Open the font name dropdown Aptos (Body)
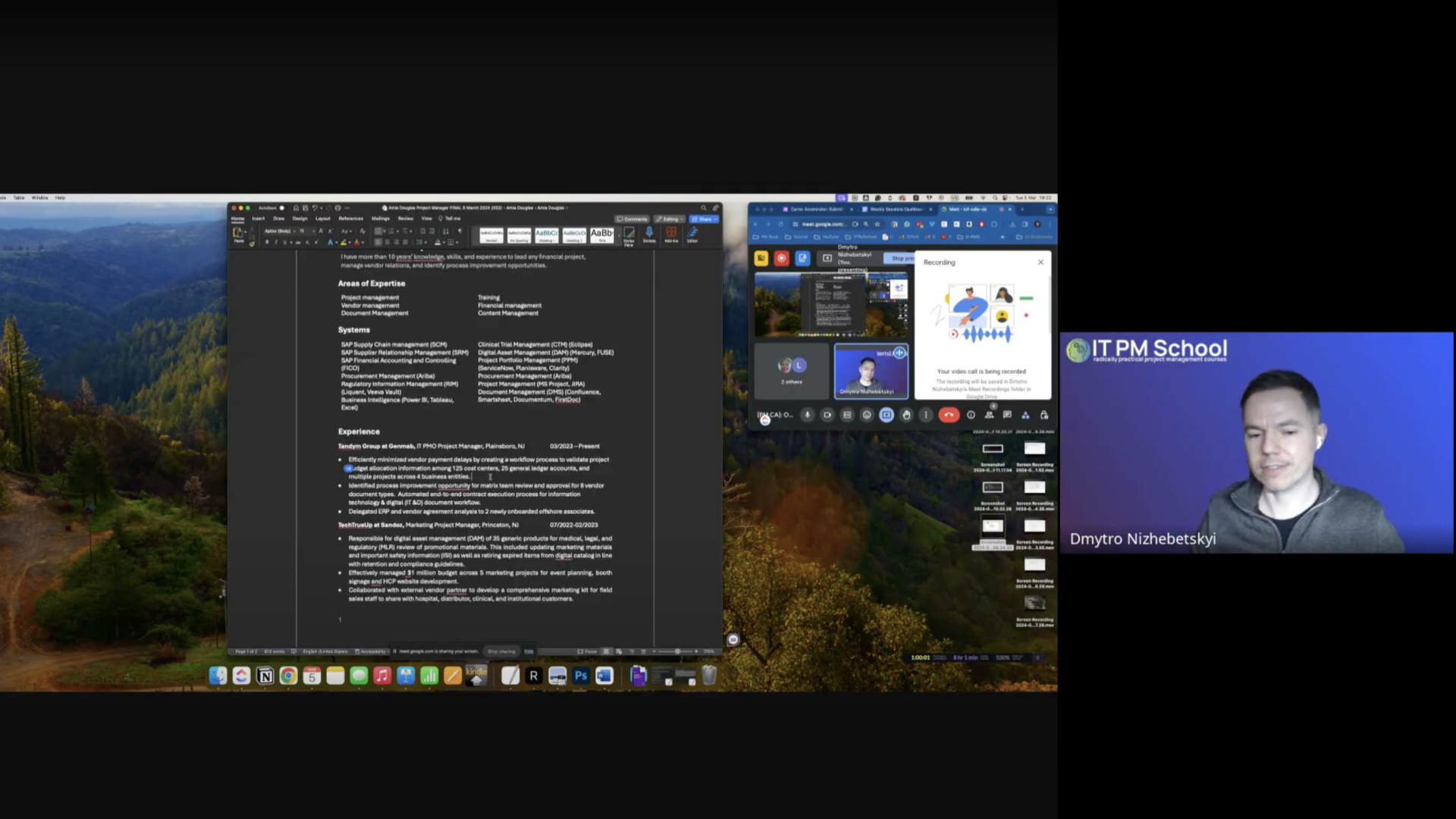The image size is (1456, 819). click(x=279, y=231)
